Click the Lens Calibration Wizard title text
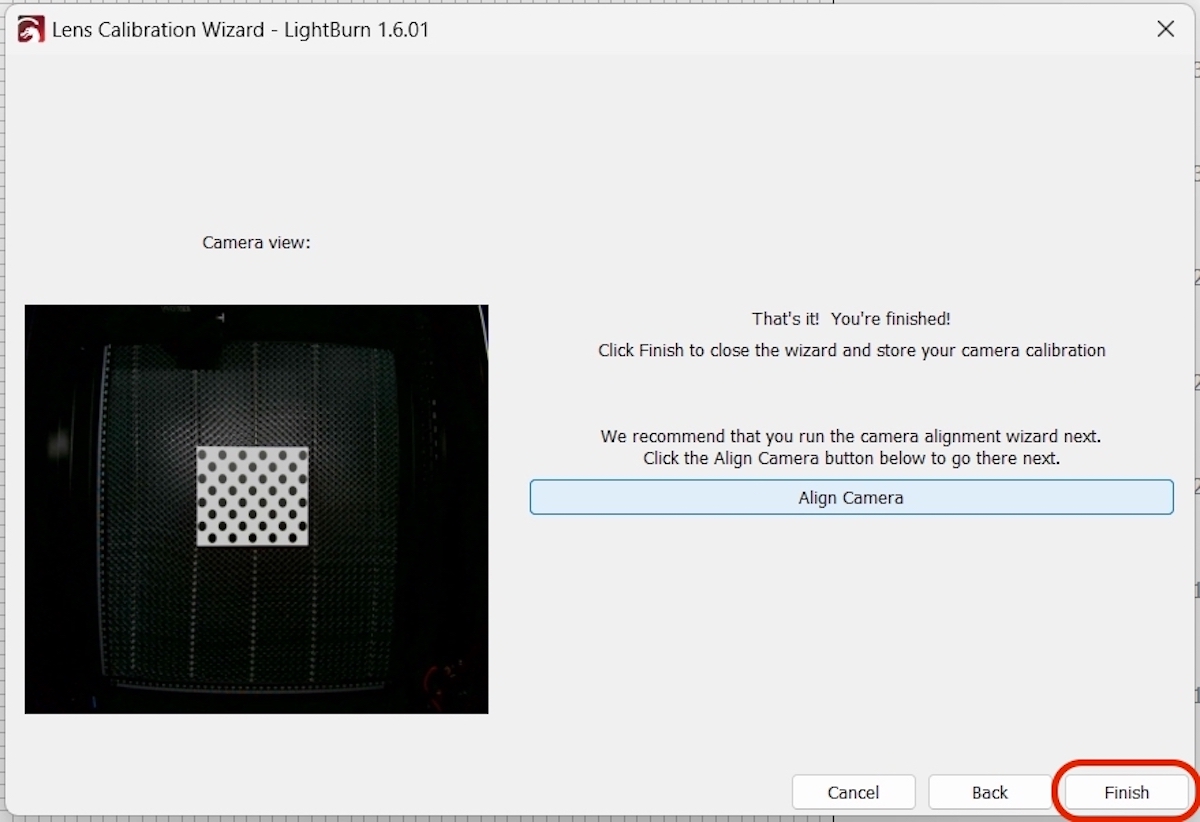1200x822 pixels. pyautogui.click(x=240, y=30)
